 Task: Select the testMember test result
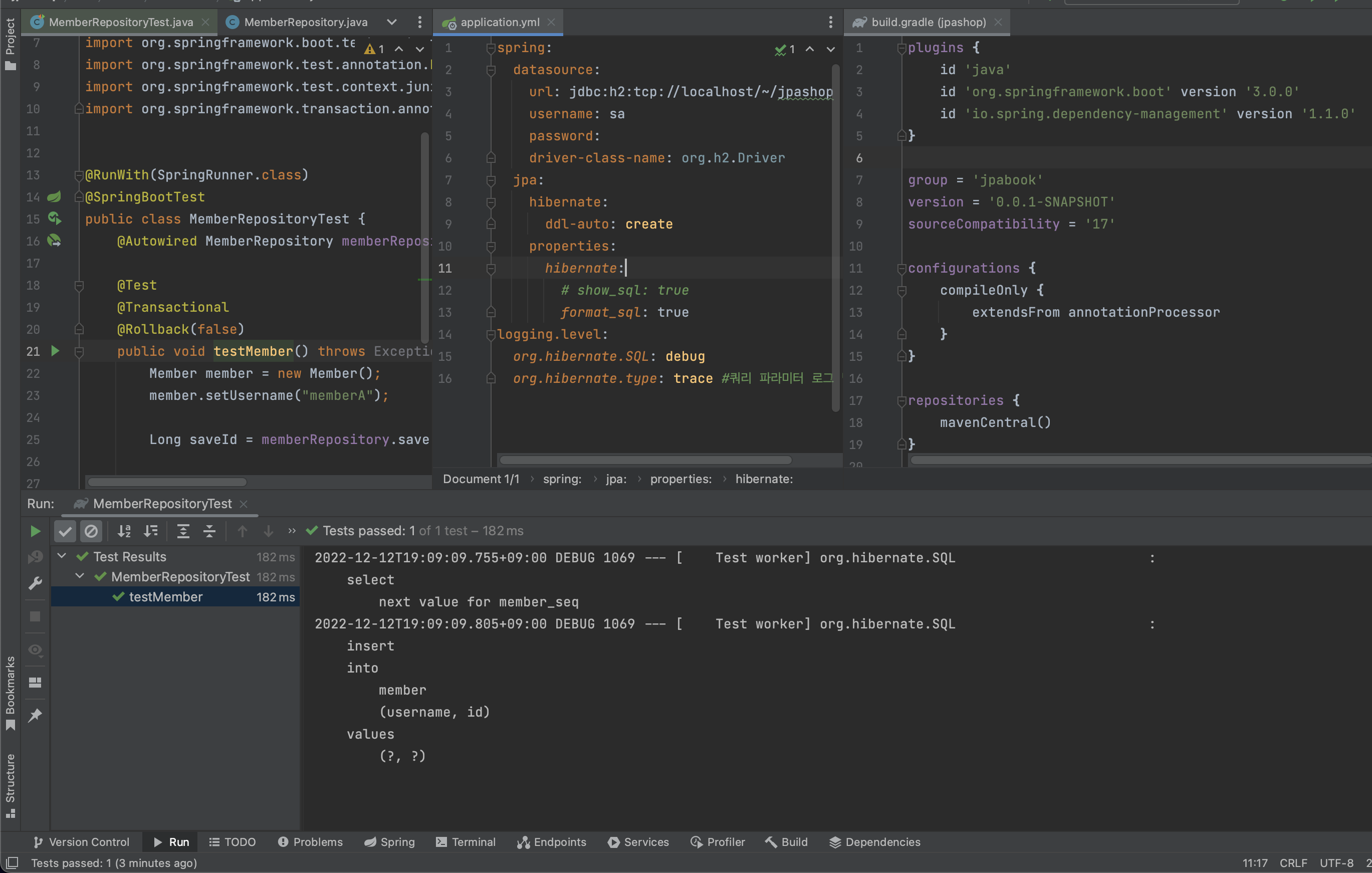(166, 597)
